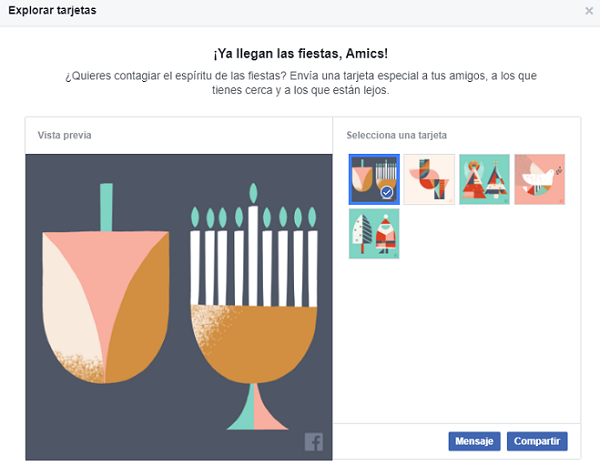Select the Hanukkah dreidel and menorah card
600x466 pixels.
coord(374,180)
